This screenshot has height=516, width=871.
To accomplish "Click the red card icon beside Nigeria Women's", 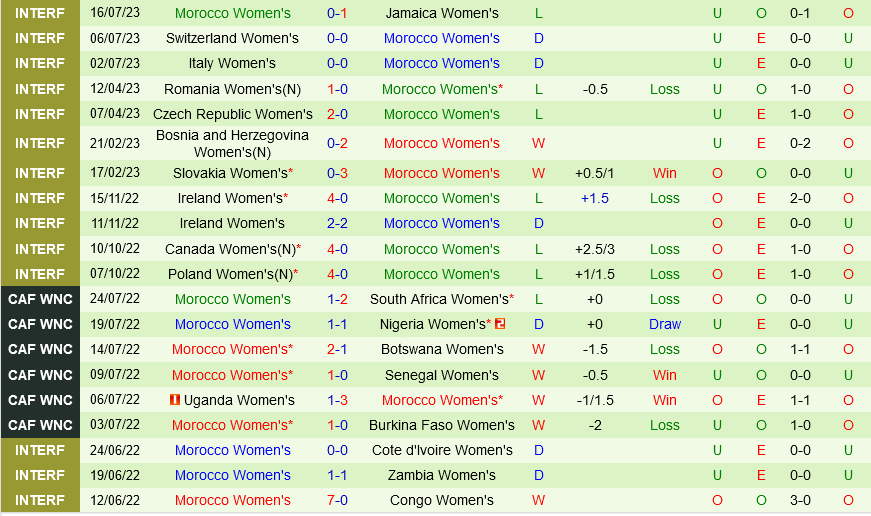I will pyautogui.click(x=500, y=324).
